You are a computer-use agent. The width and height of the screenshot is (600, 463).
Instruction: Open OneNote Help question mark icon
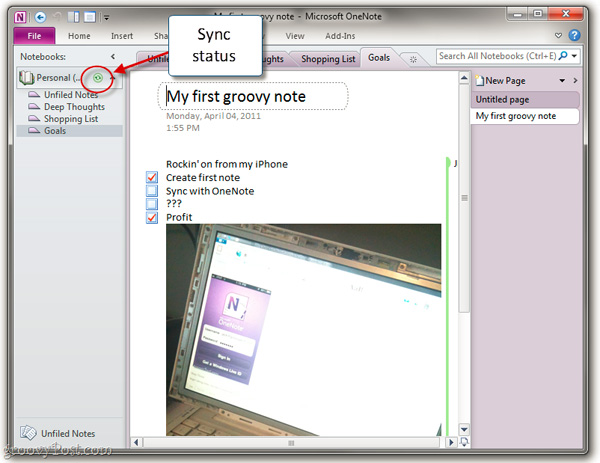click(573, 36)
